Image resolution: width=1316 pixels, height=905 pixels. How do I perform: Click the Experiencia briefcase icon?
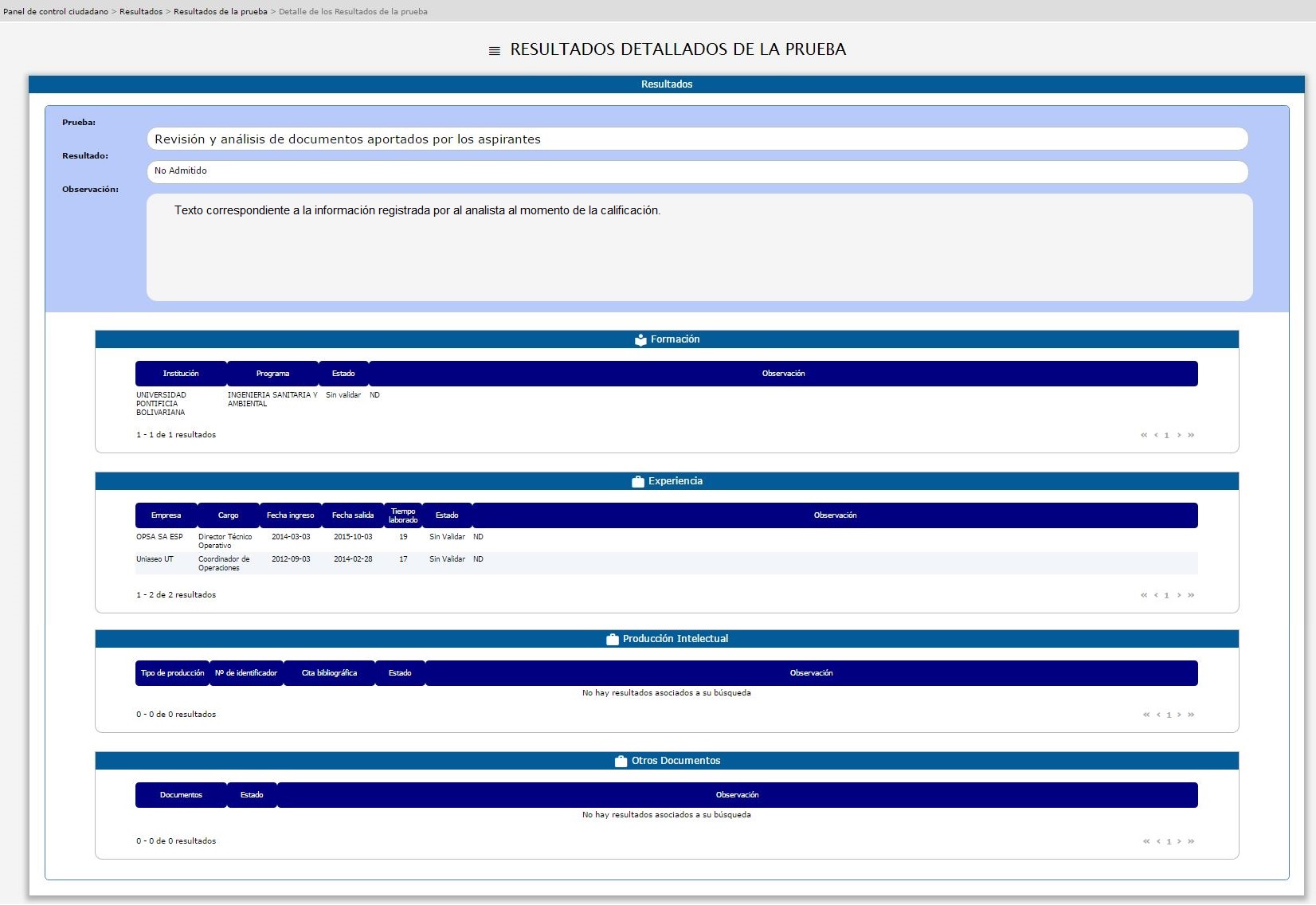click(x=637, y=482)
